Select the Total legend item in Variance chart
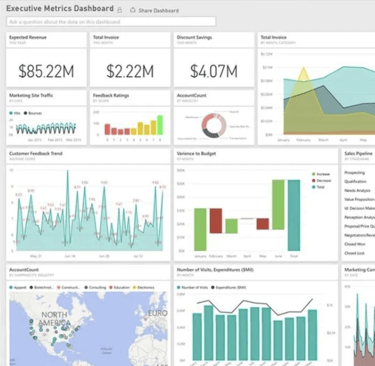 point(318,187)
